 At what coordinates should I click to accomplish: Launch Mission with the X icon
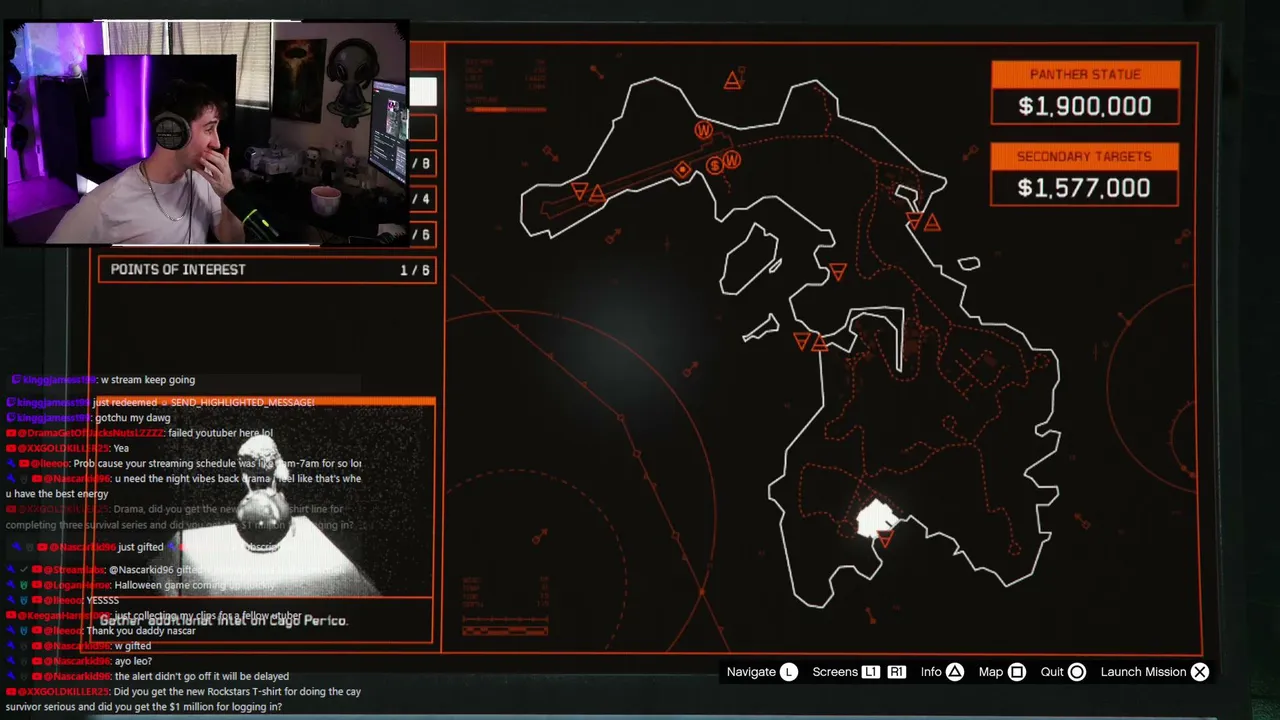tap(1200, 672)
